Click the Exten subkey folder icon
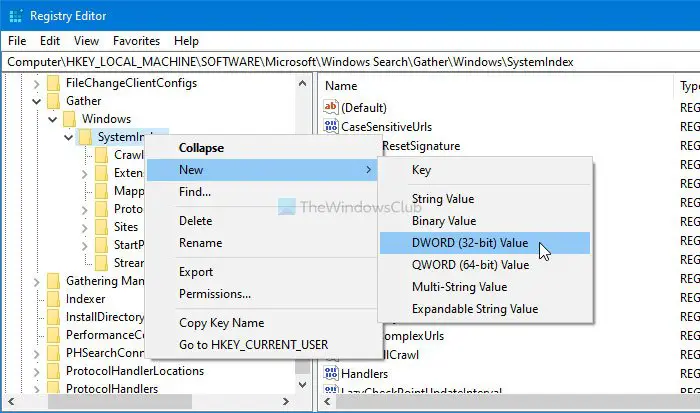The width and height of the screenshot is (700, 413). [102, 173]
